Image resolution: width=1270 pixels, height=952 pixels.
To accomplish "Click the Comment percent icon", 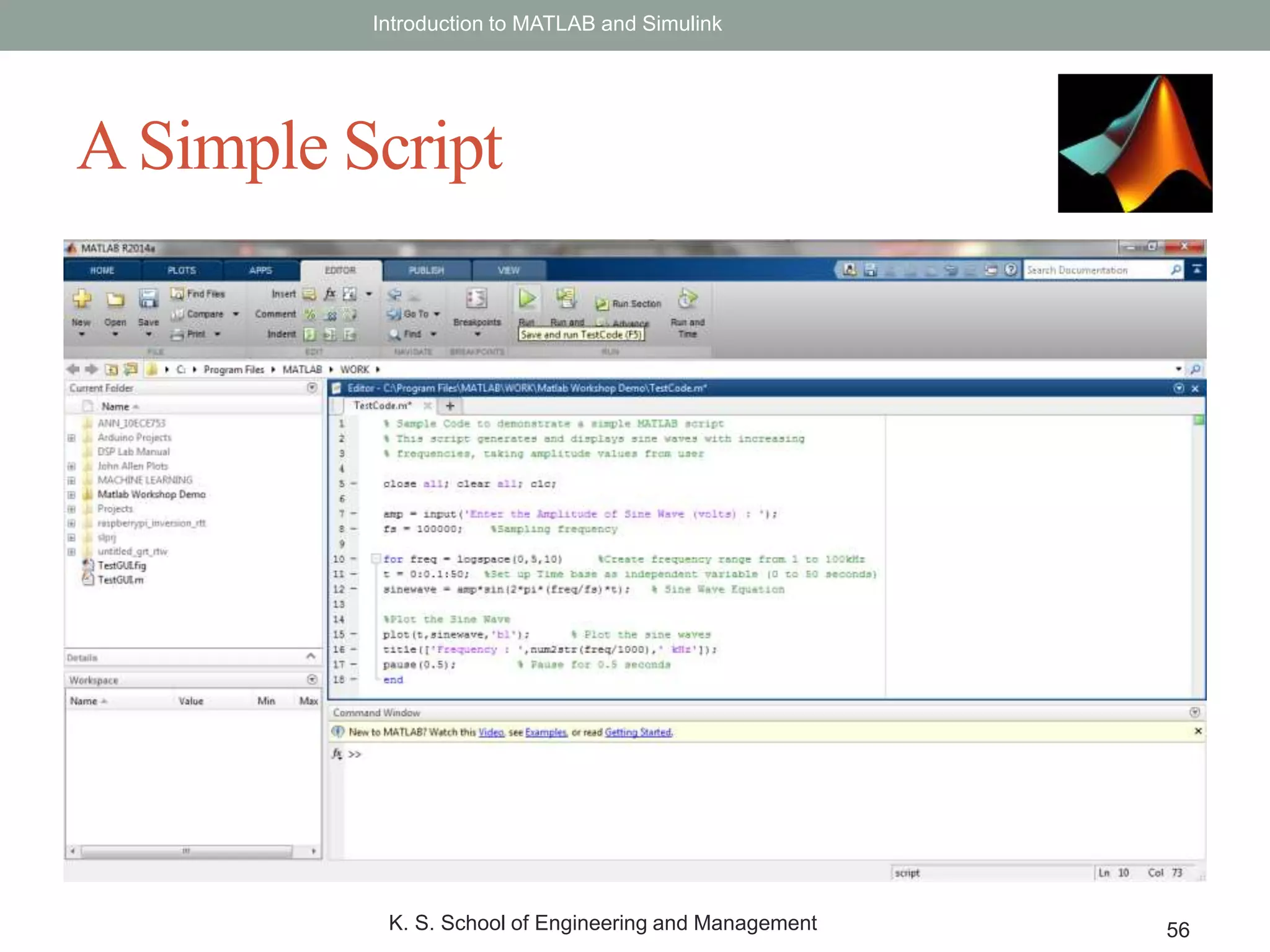I will pos(310,314).
